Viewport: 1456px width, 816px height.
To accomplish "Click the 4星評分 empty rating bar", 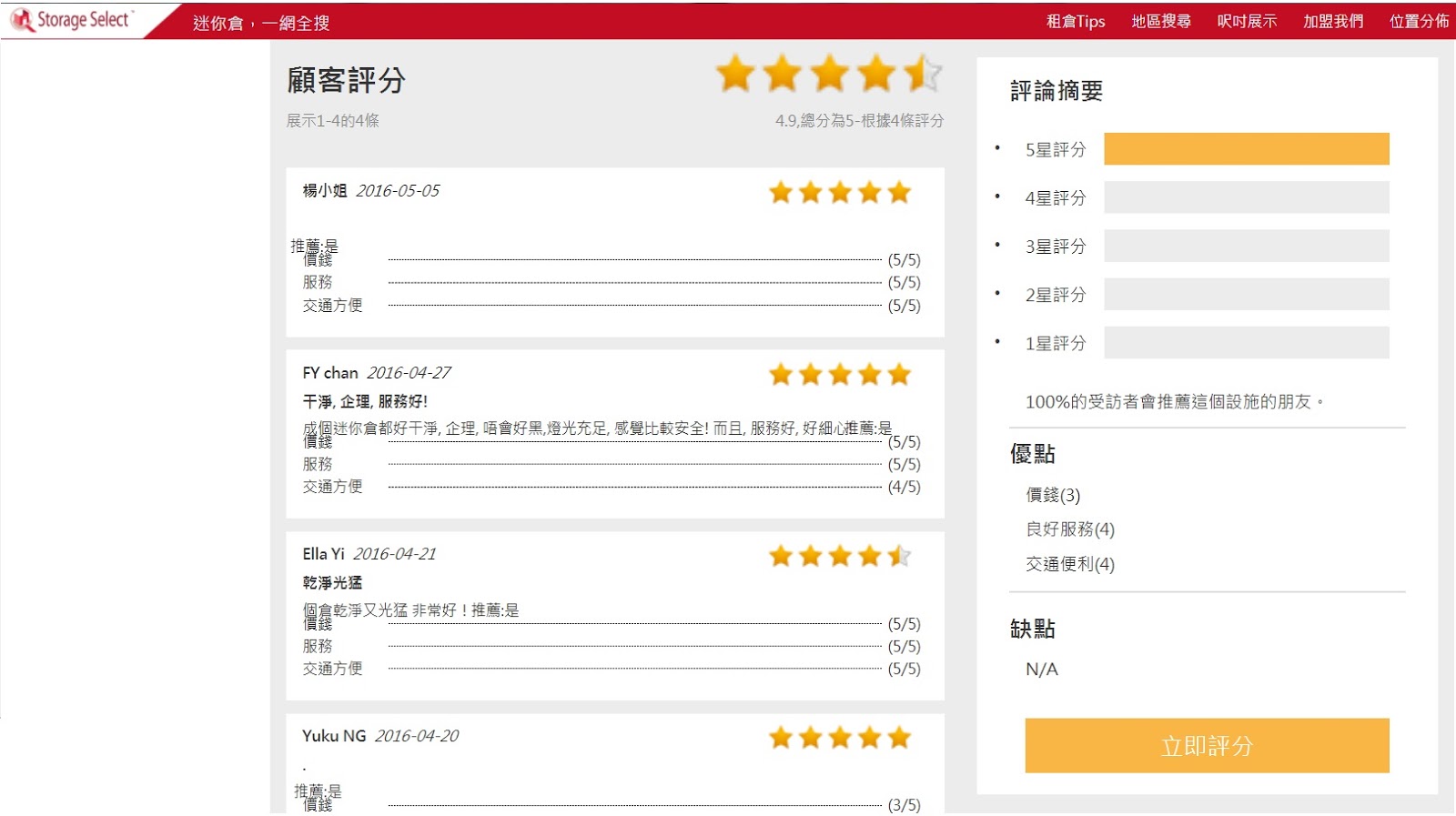I will [x=1246, y=197].
